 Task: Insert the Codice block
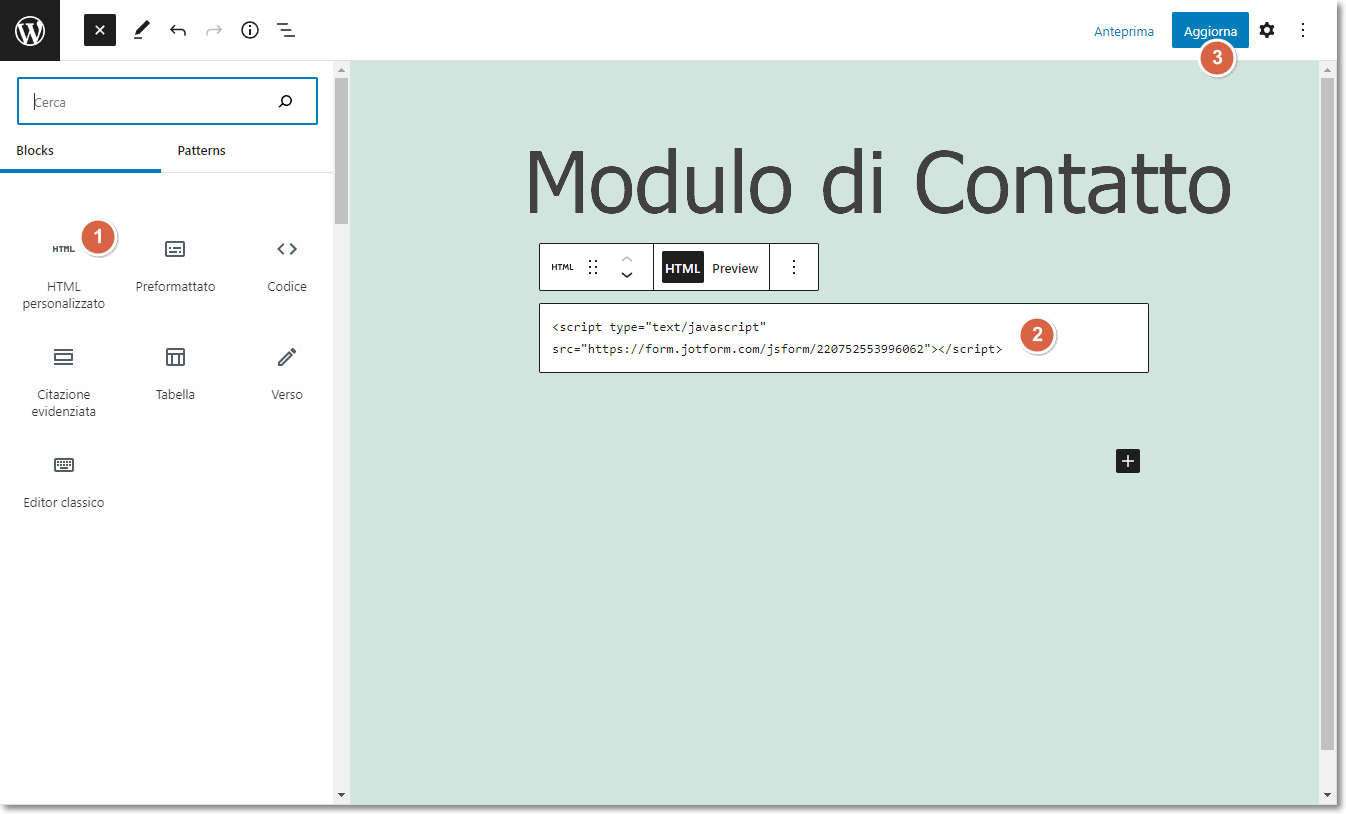click(x=287, y=268)
